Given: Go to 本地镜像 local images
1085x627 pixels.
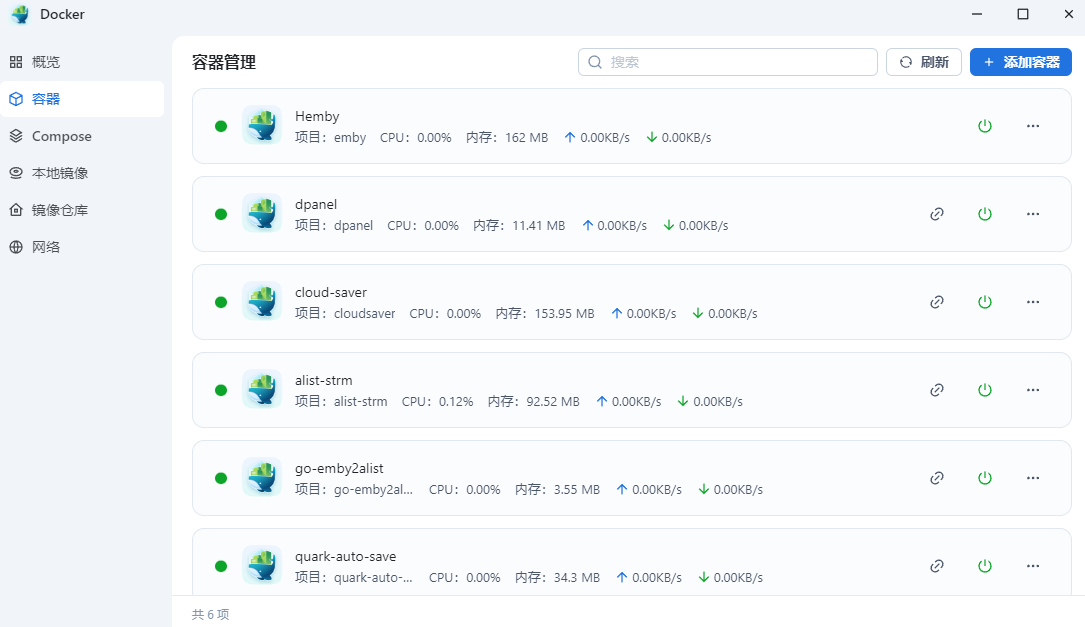Looking at the screenshot, I should point(82,173).
